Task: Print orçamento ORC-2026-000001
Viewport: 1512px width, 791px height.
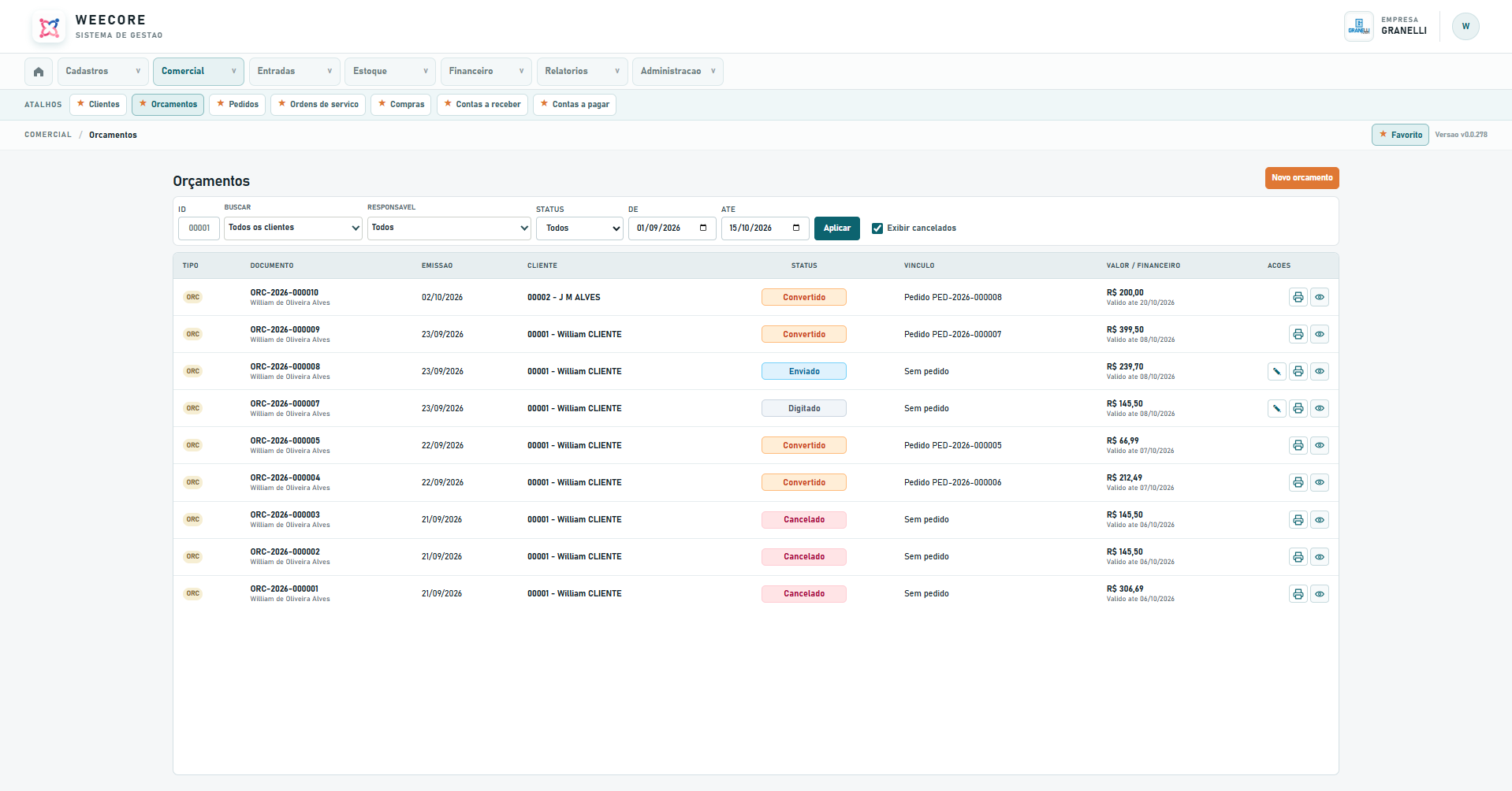Action: pos(1298,593)
